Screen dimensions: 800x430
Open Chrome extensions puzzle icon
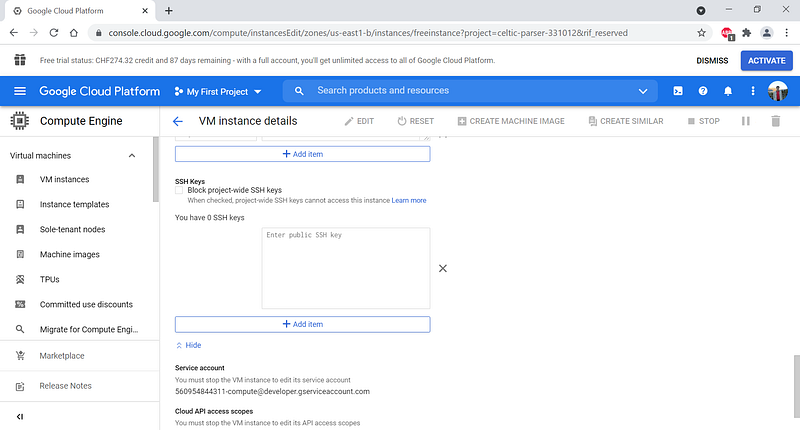coord(746,33)
